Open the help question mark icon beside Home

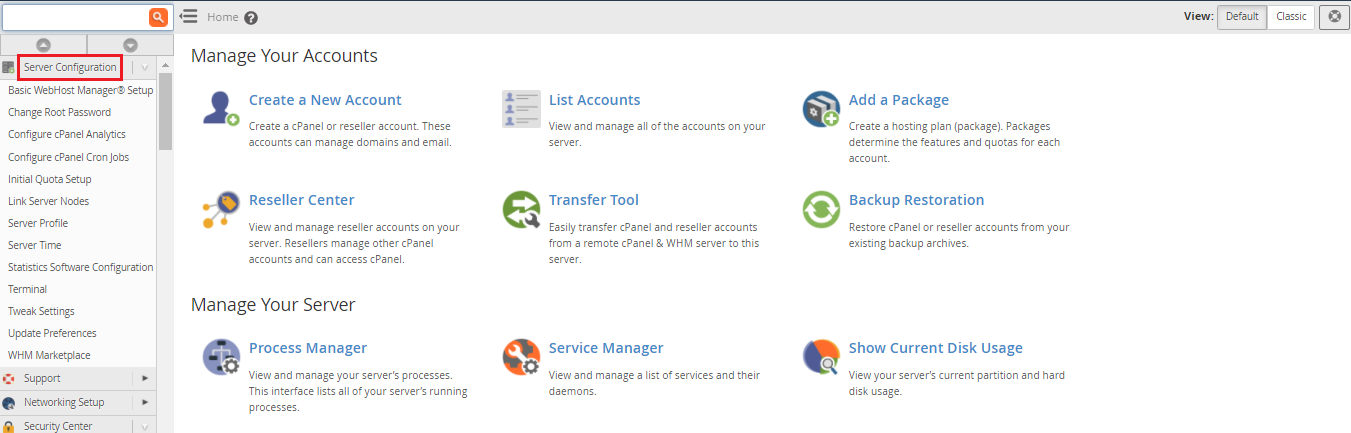[251, 17]
